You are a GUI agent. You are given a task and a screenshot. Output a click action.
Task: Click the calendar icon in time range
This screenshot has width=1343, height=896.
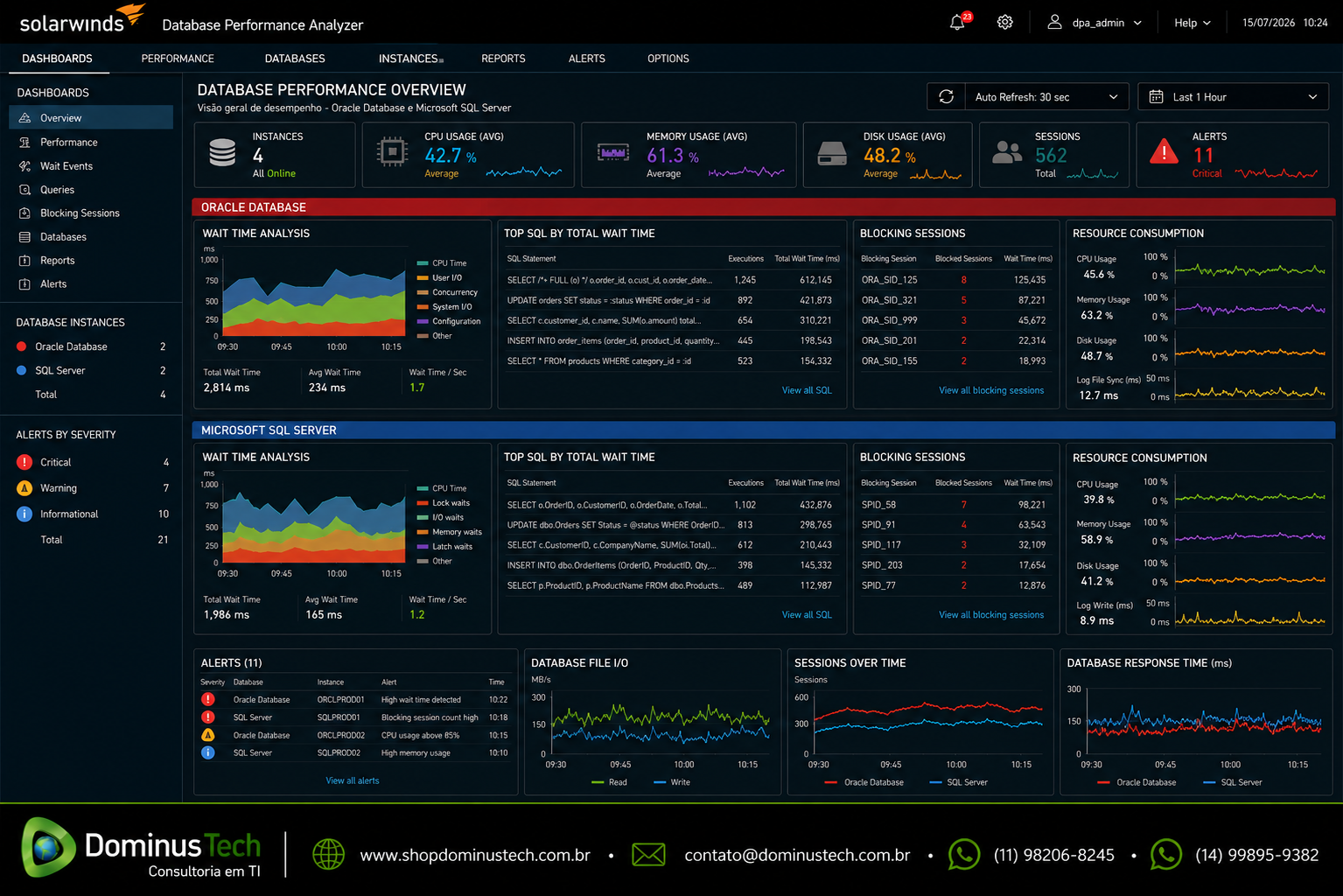(1156, 96)
